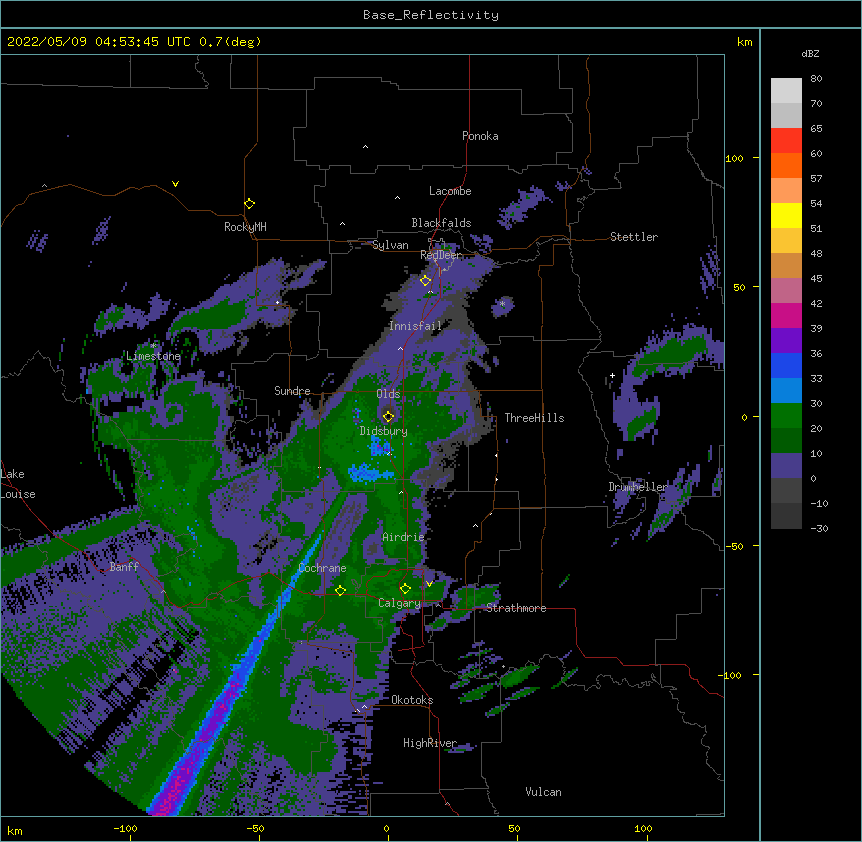862x842 pixels.
Task: Click the light gray 80 dBZ legend swatch
Action: 786,91
